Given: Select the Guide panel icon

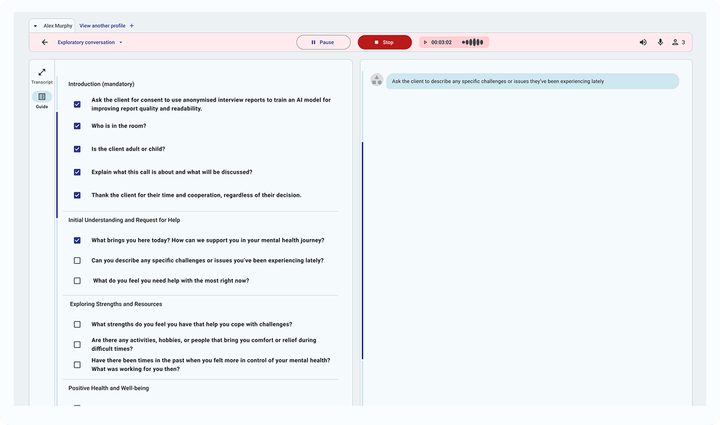Looking at the screenshot, I should 41,97.
